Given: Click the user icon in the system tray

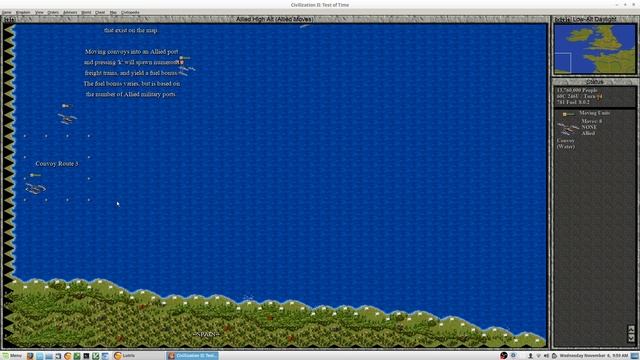Looking at the screenshot, I should click(x=530, y=356).
